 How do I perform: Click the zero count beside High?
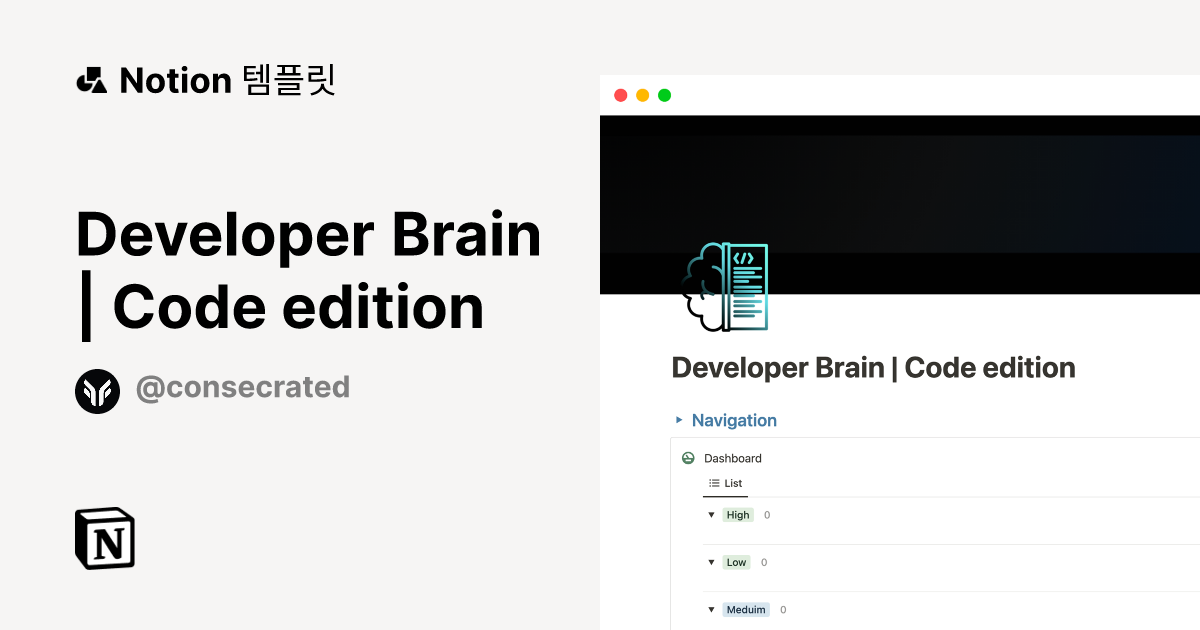click(x=766, y=515)
